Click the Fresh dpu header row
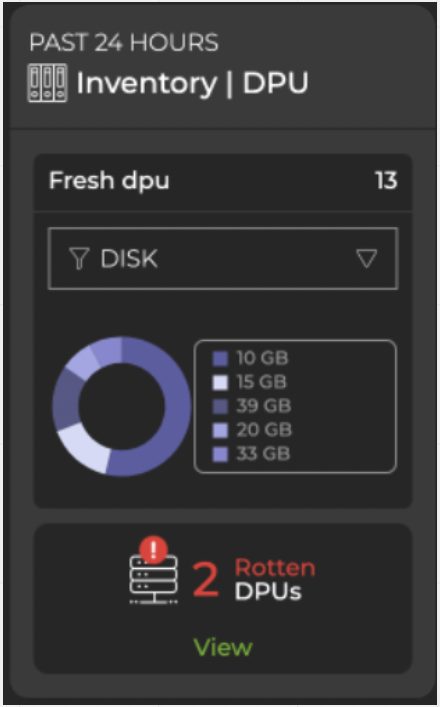440x707 pixels. [x=223, y=181]
